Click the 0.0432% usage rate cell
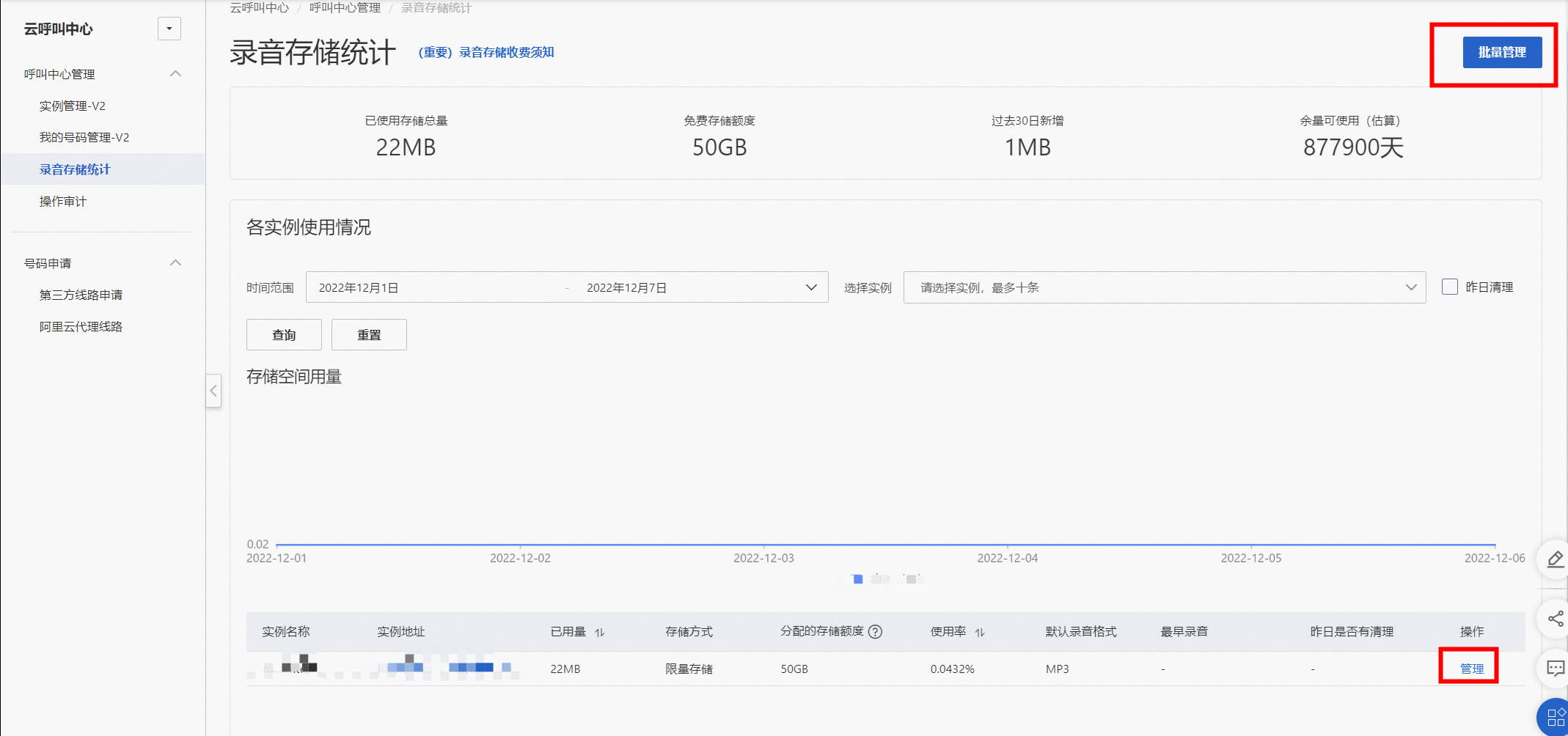Viewport: 1568px width, 736px height. click(952, 669)
